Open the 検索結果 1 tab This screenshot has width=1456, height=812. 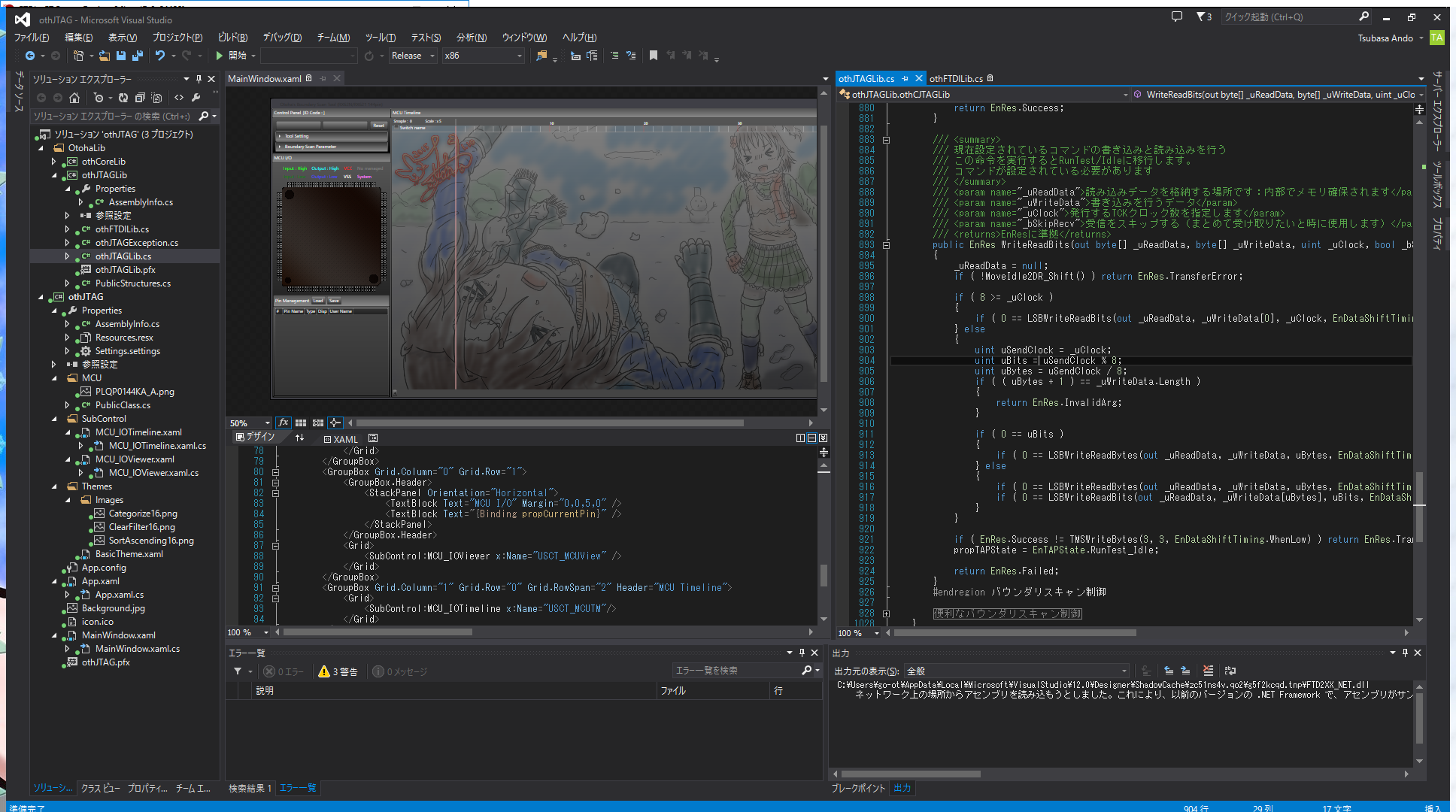(250, 788)
